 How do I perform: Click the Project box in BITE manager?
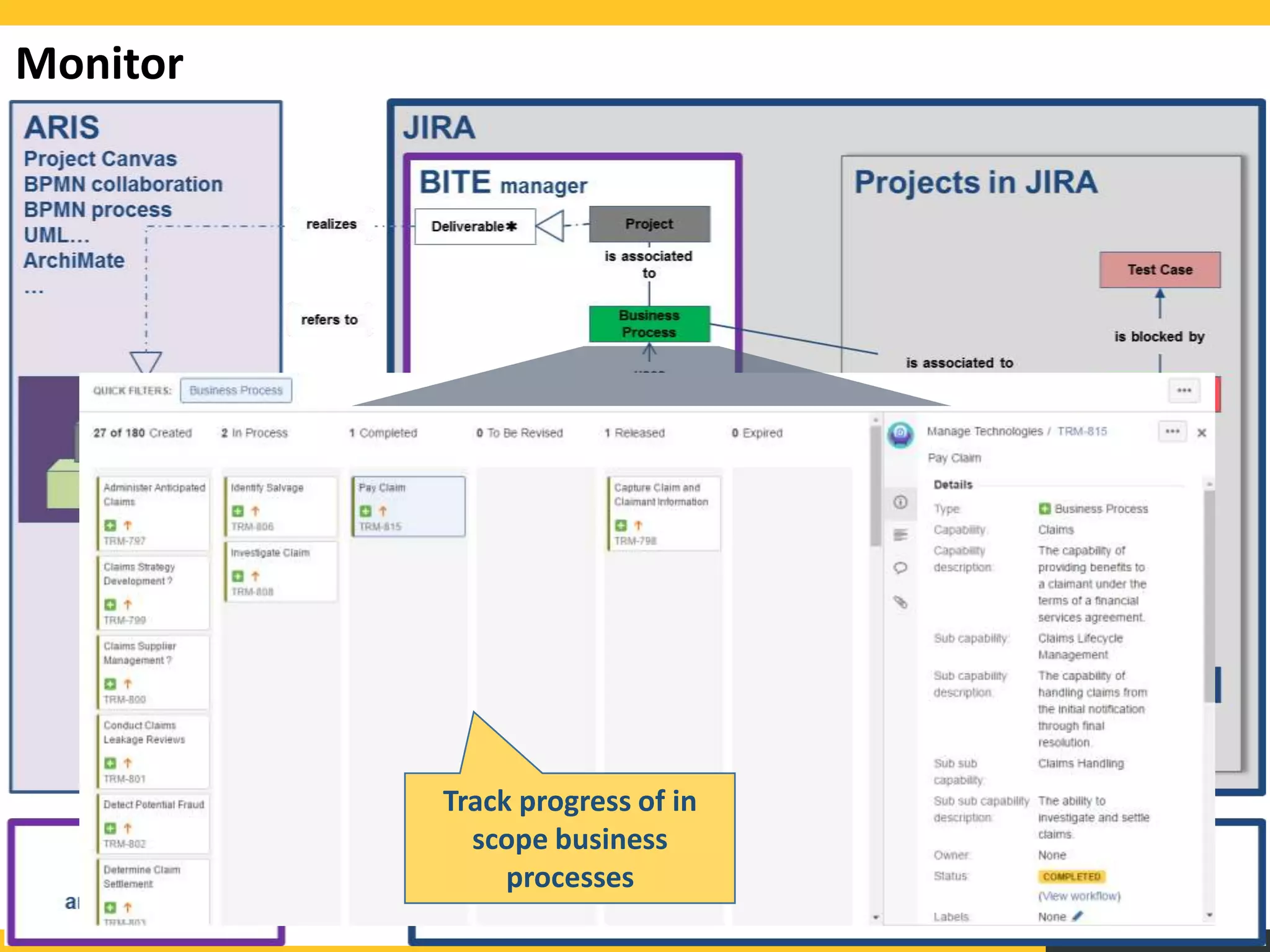[x=649, y=224]
